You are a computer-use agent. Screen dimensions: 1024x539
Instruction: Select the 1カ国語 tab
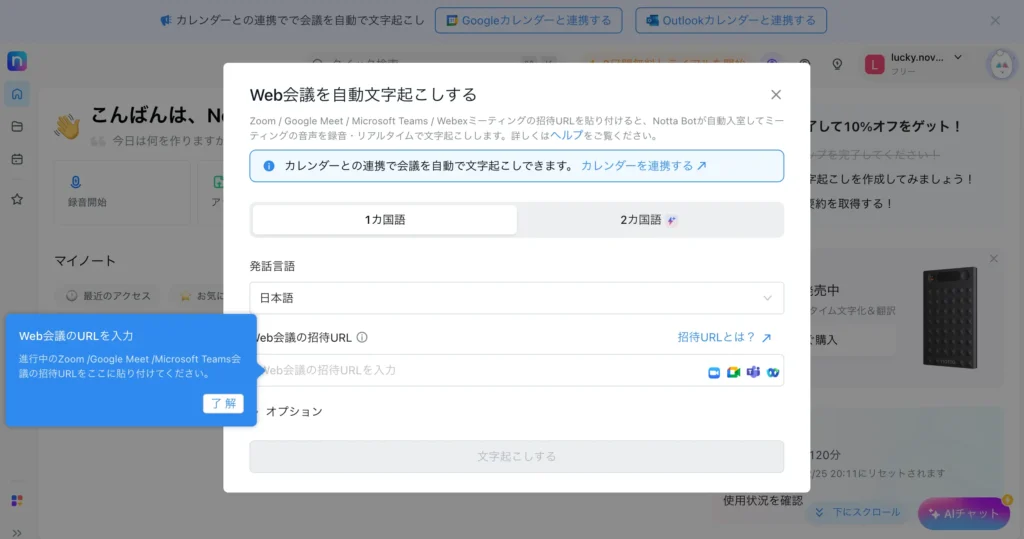(385, 220)
